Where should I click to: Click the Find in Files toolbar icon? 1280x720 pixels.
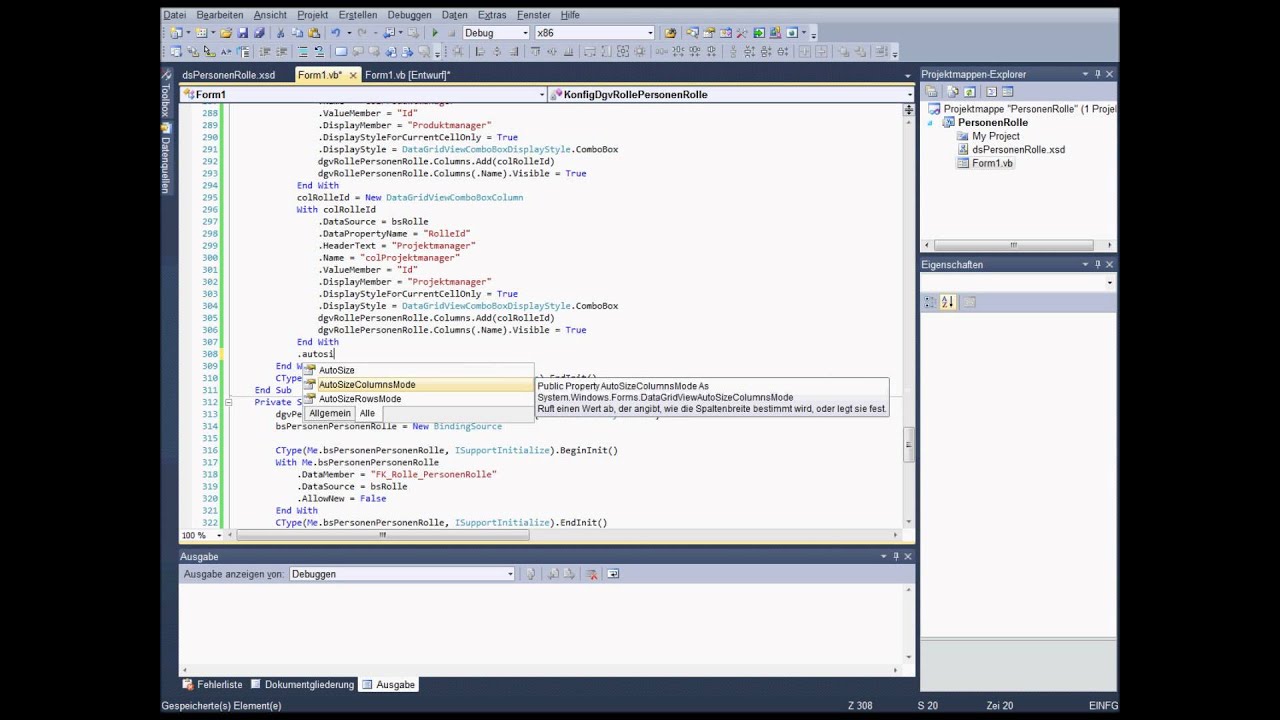670,33
